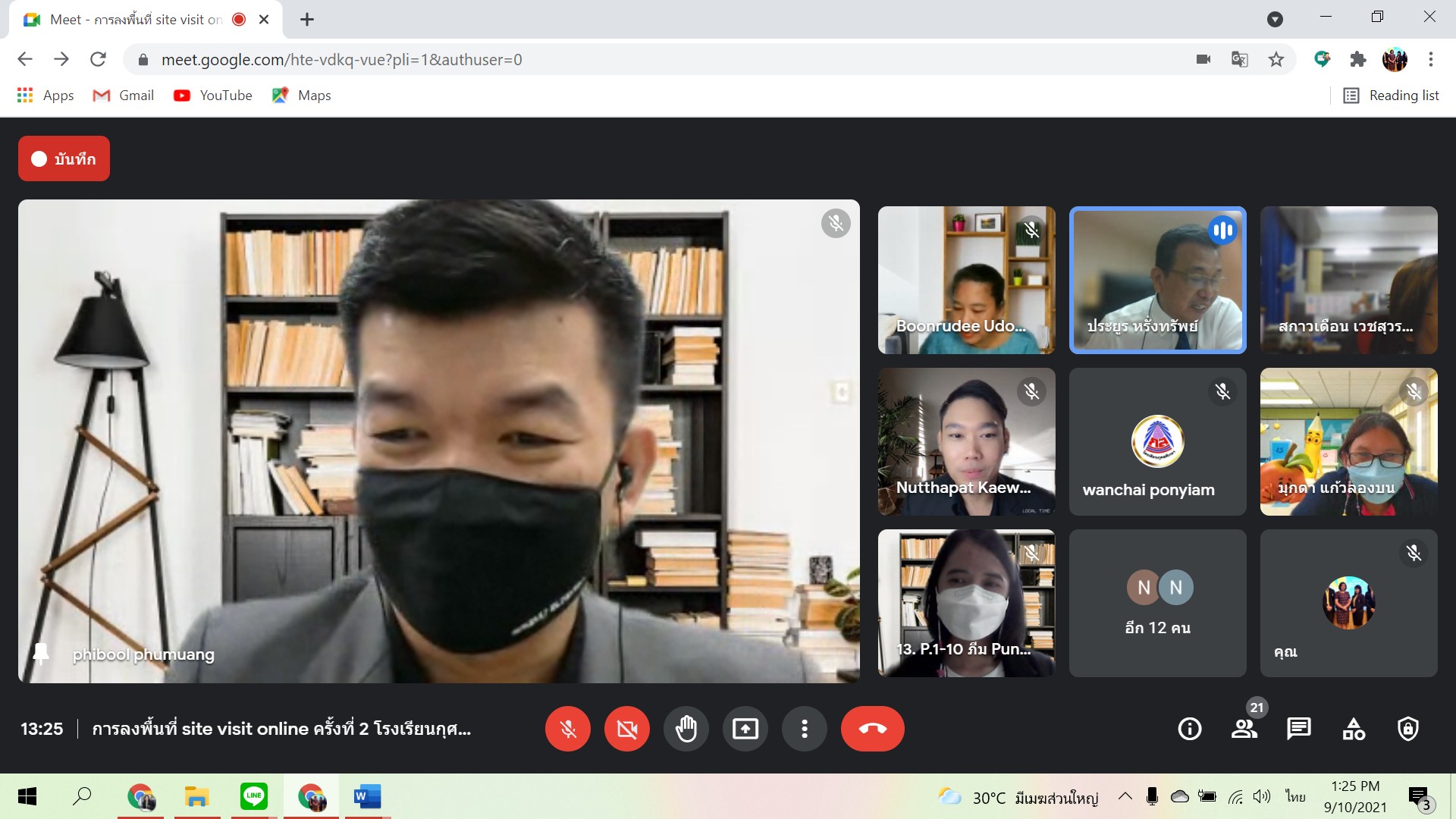Expand hidden system tray icons
Image resolution: width=1456 pixels, height=819 pixels.
1125,796
